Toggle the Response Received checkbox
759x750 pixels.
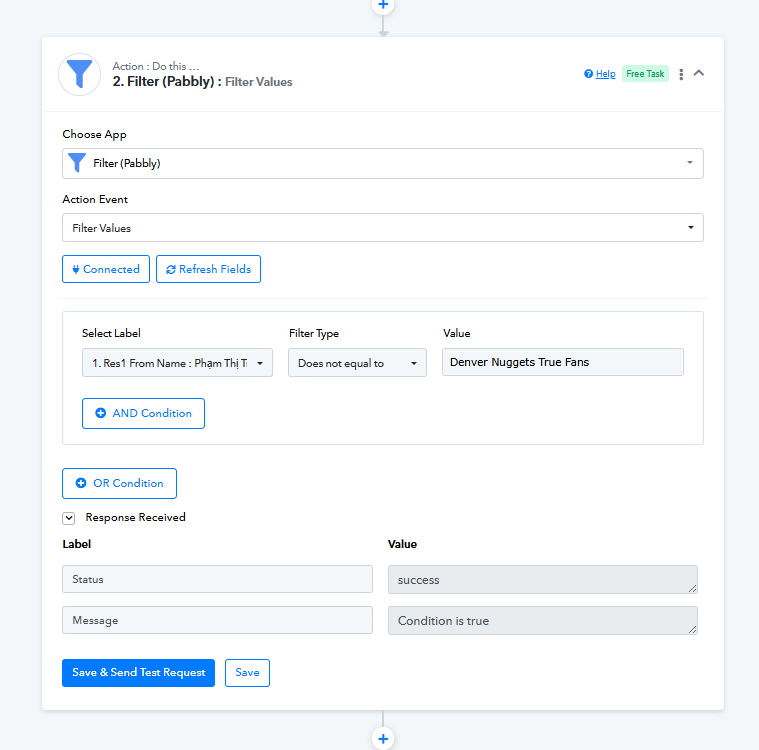pos(69,518)
